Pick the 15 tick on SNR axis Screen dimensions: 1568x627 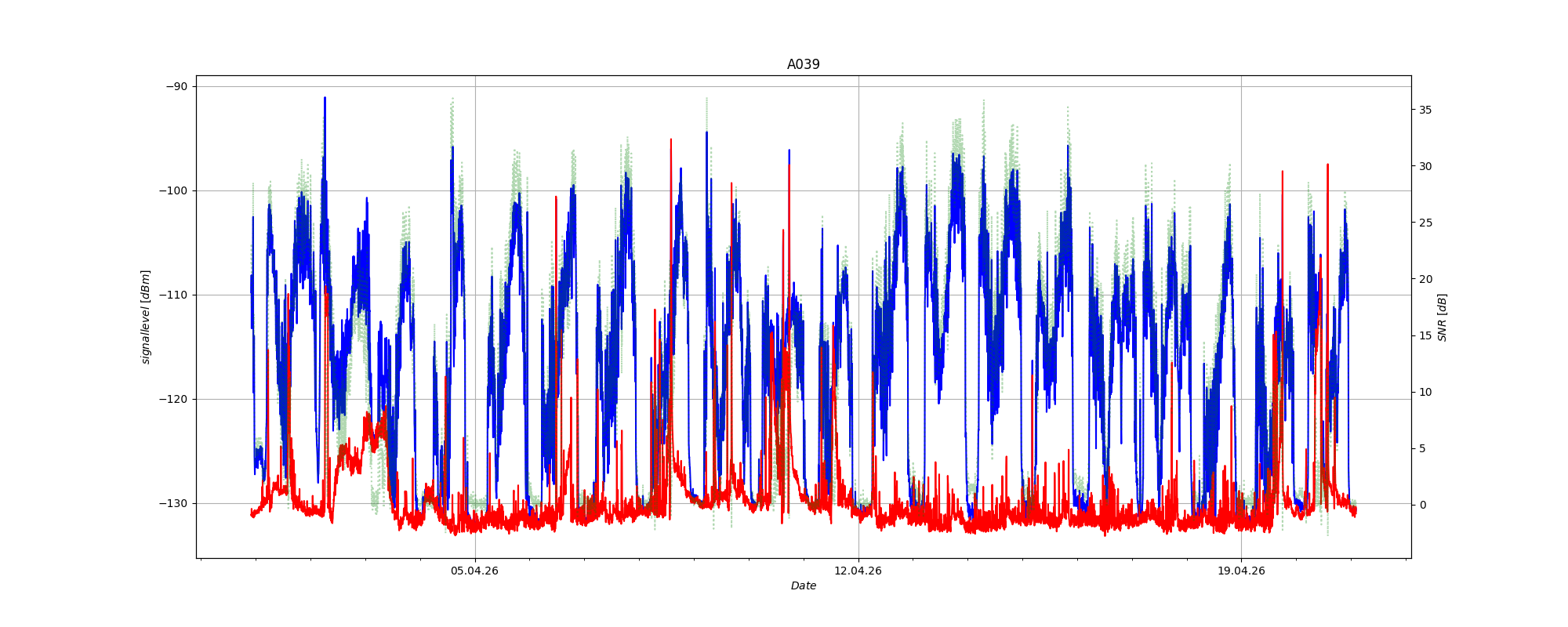pyautogui.click(x=1425, y=335)
